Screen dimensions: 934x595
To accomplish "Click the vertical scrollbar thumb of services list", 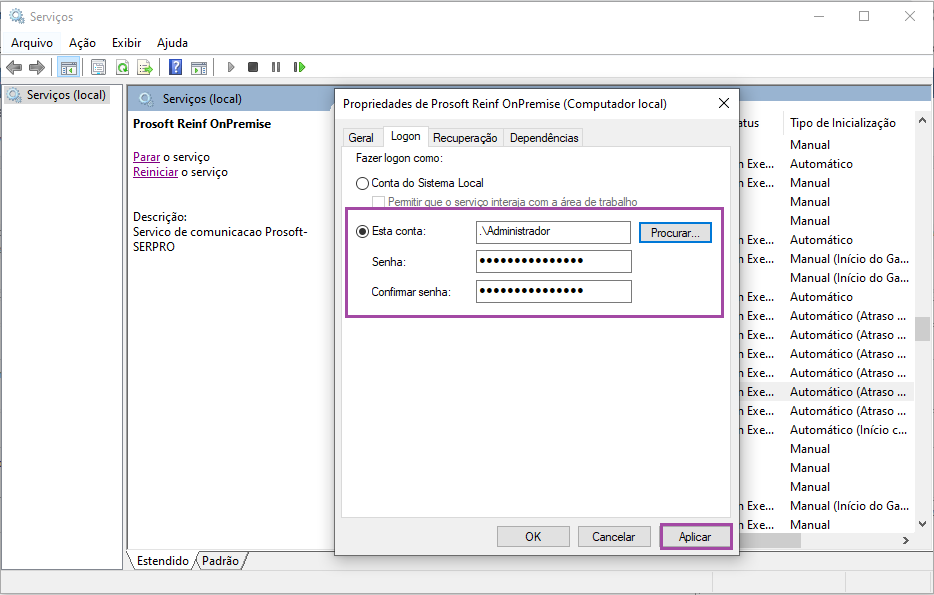I will (x=923, y=328).
